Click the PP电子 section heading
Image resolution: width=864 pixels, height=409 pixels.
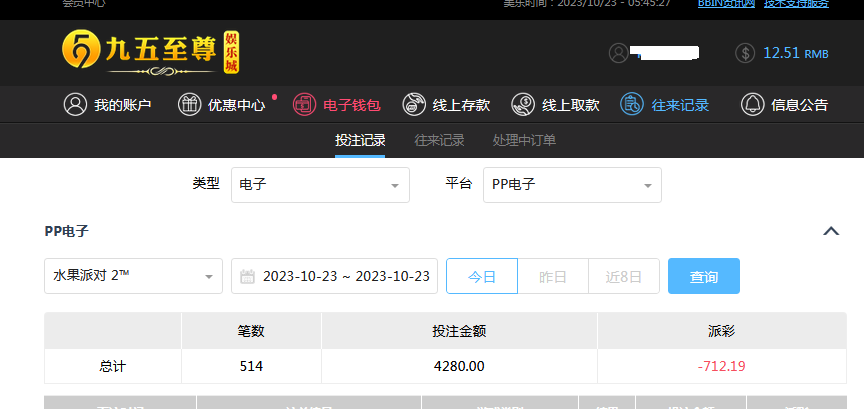(x=67, y=231)
